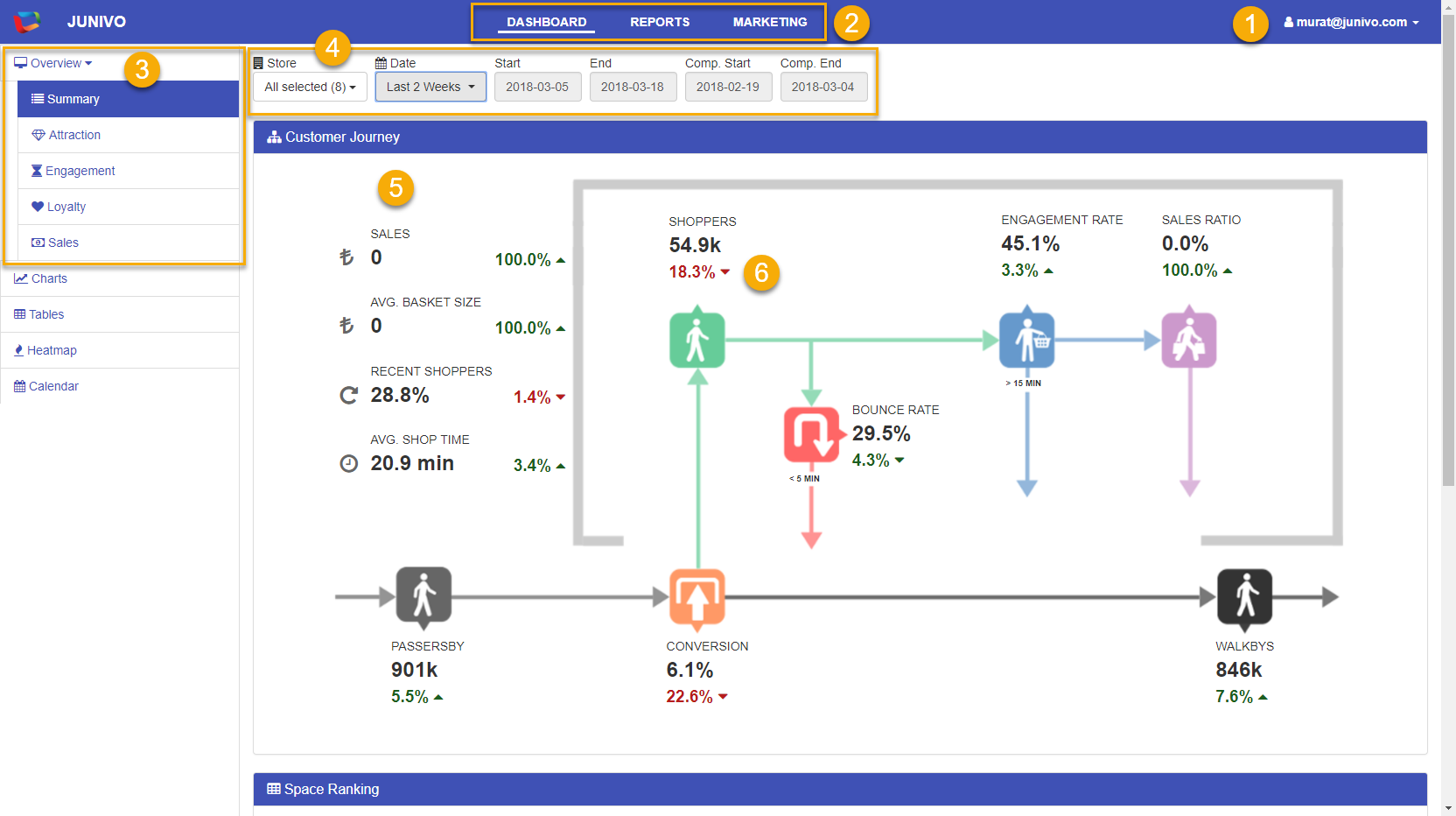Click the Junivo logo in header
The height and width of the screenshot is (816, 1456).
(28, 22)
